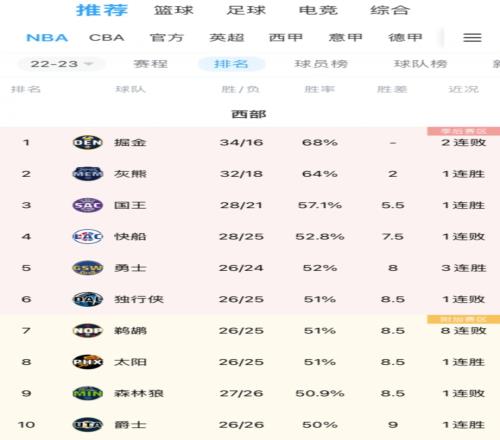Screen dimensions: 500x440
Task: Select the CBA league tab
Action: (x=107, y=37)
